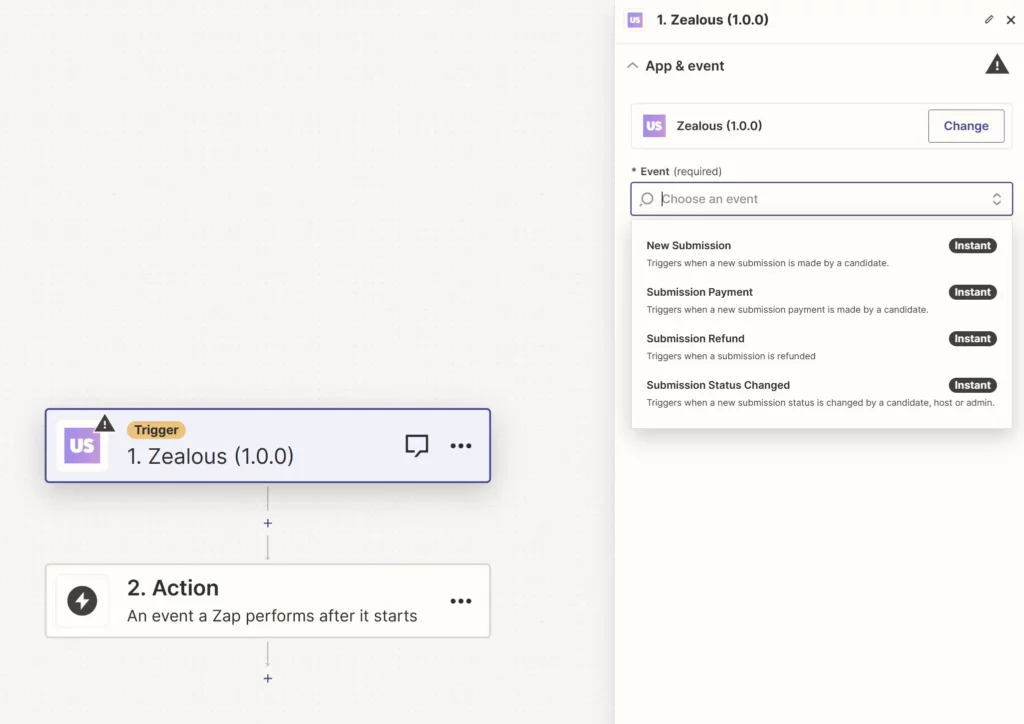Focus the Choose an event search field
The height and width of the screenshot is (724, 1024).
(x=821, y=199)
